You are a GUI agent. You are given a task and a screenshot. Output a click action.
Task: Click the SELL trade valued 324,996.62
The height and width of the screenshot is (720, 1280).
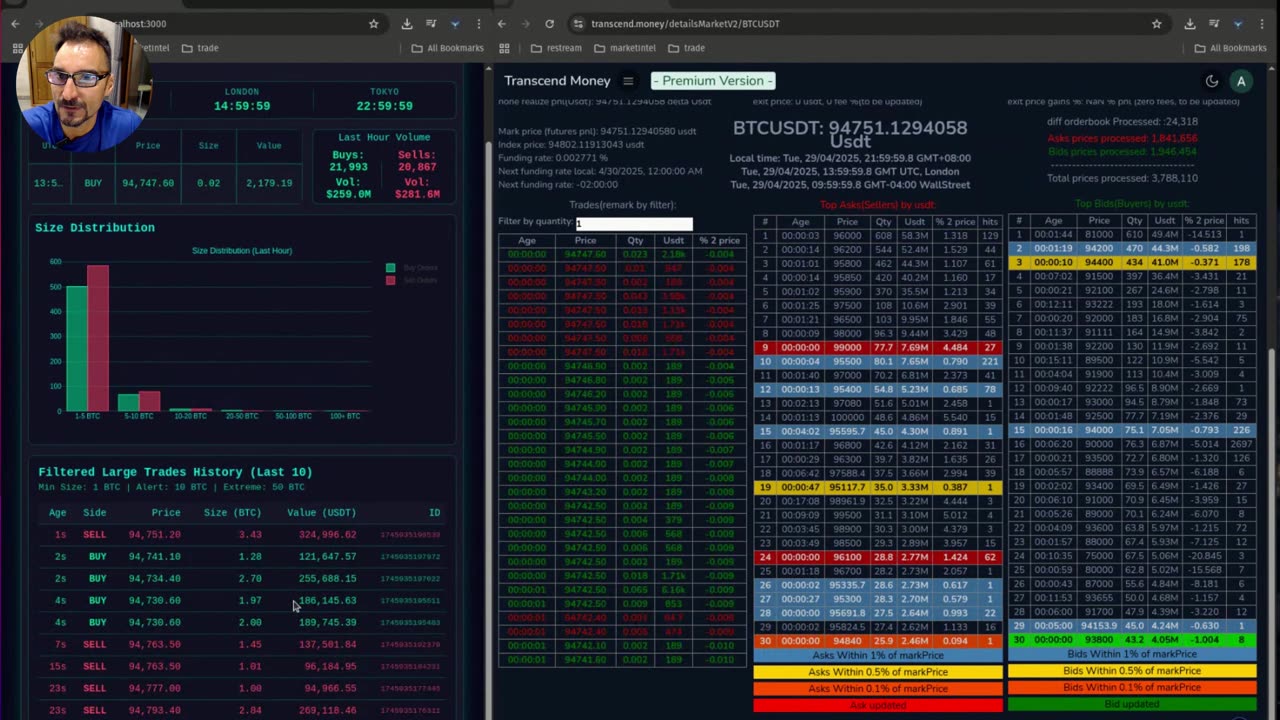click(x=240, y=535)
